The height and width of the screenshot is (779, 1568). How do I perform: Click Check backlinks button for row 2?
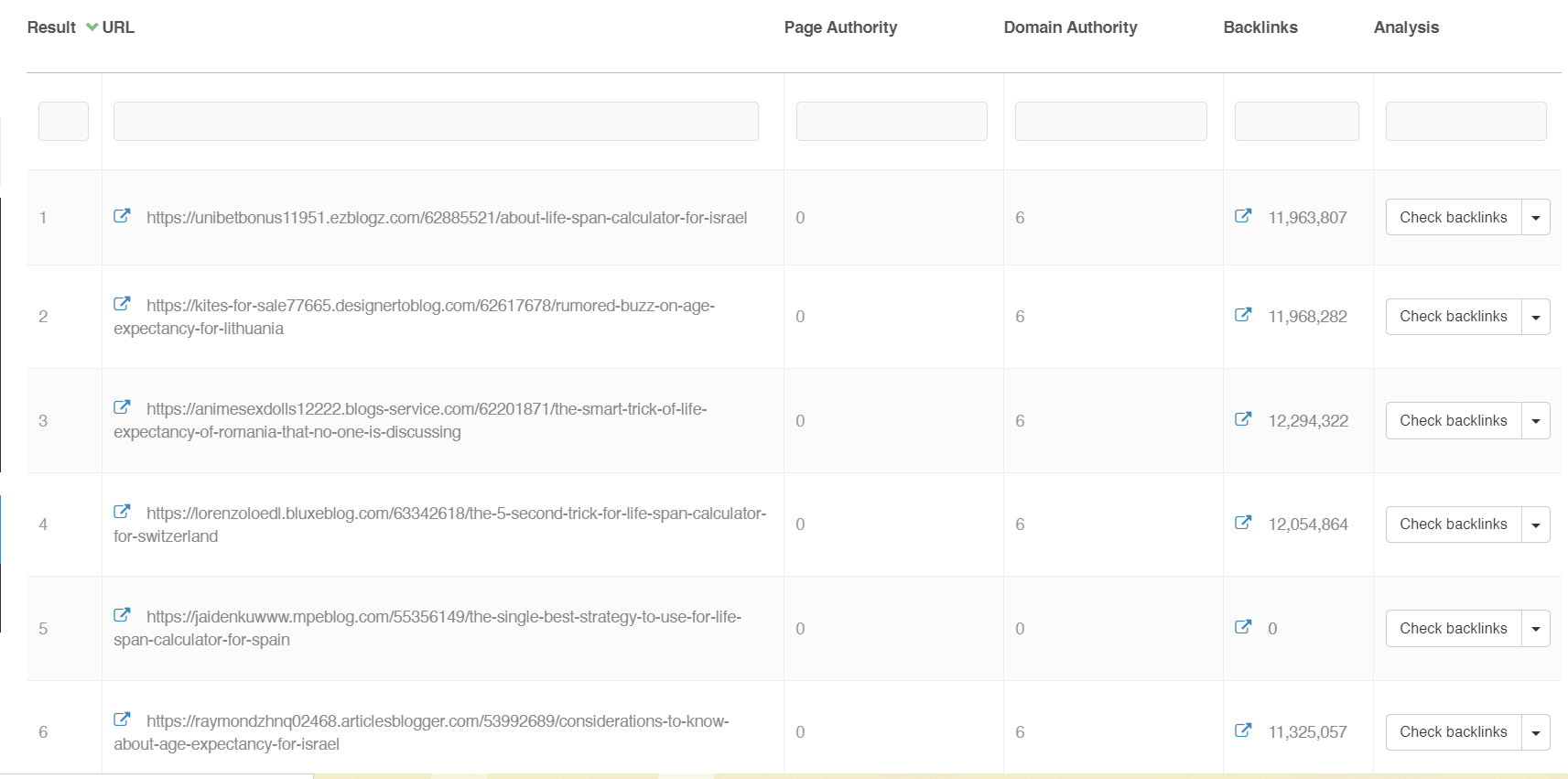pos(1453,317)
